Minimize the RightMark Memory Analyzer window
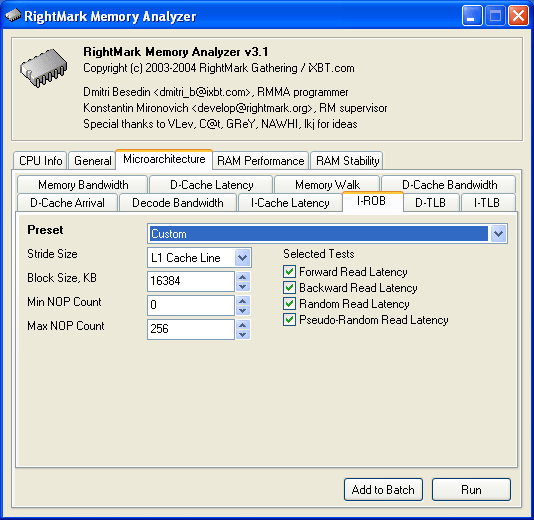The height and width of the screenshot is (520, 534). click(x=472, y=16)
